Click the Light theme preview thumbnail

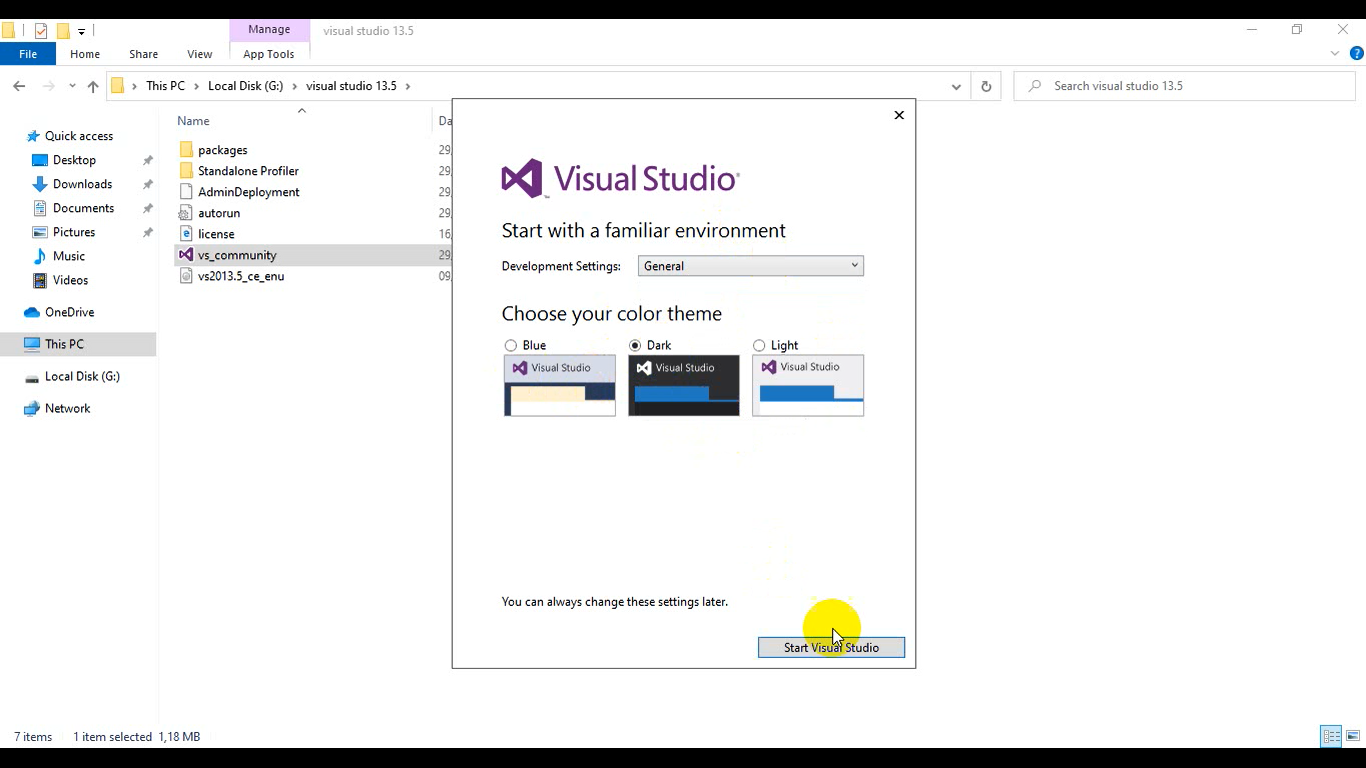(x=808, y=385)
